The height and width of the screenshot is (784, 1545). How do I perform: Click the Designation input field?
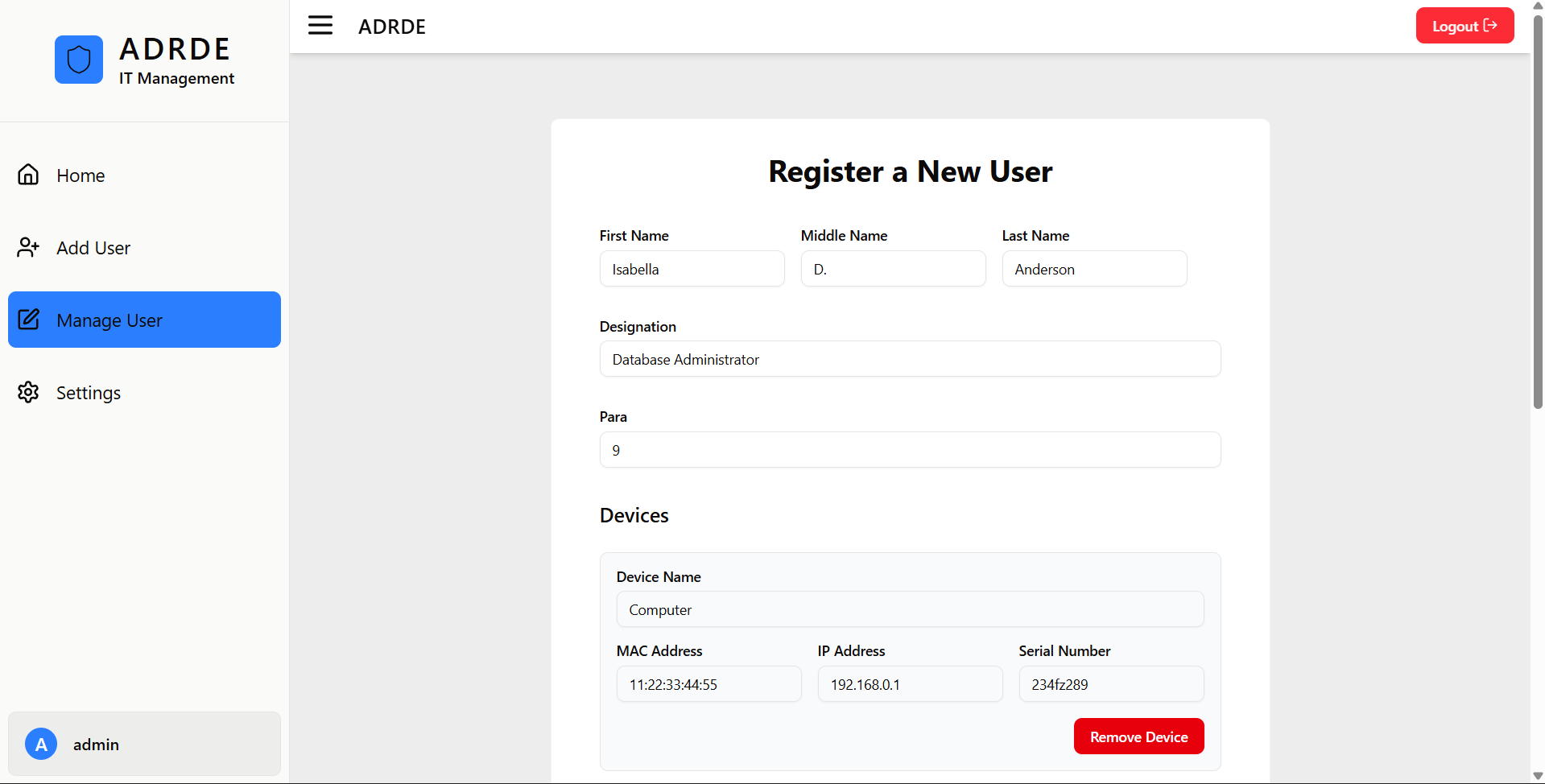(910, 359)
